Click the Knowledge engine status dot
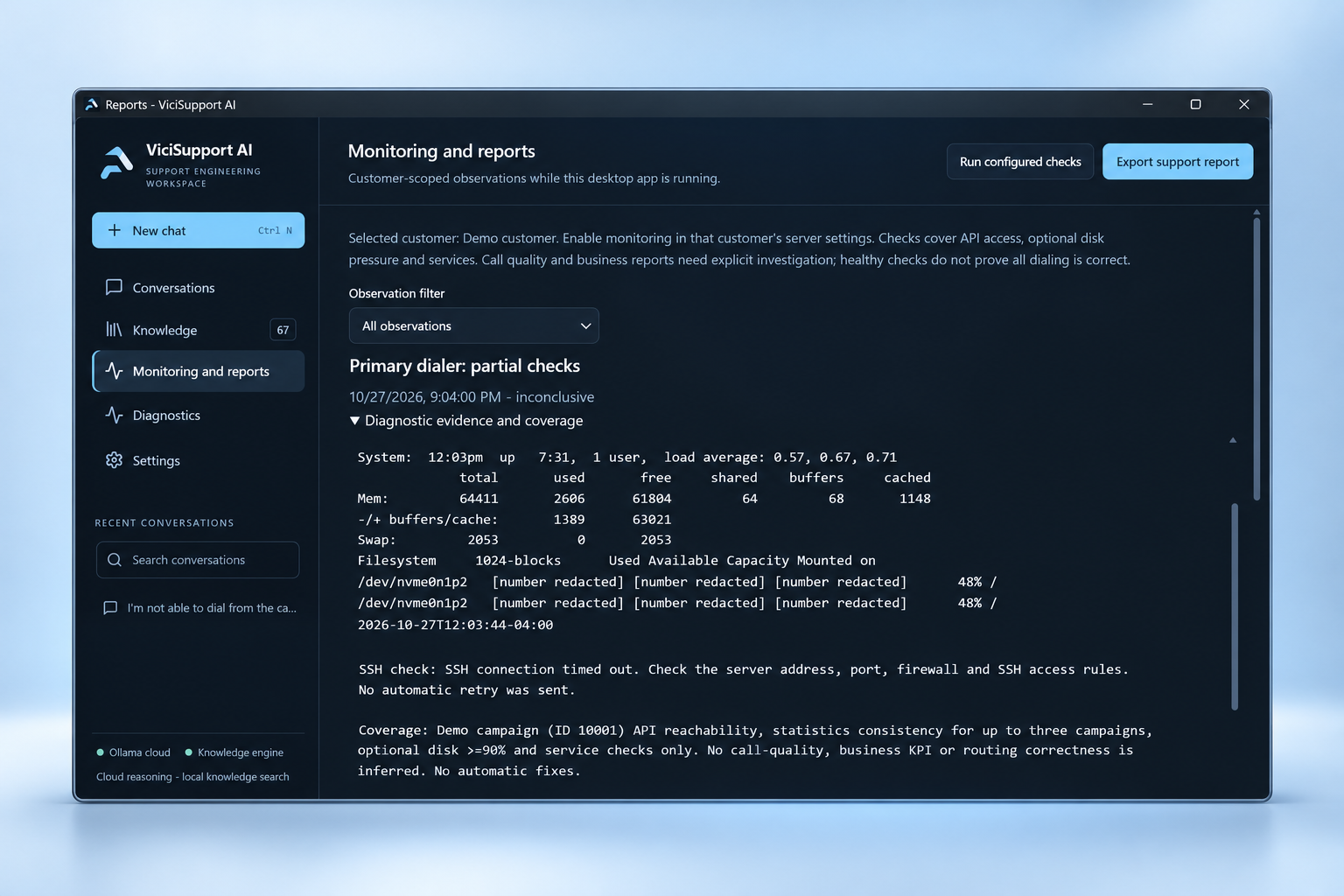The height and width of the screenshot is (896, 1344). 189,752
